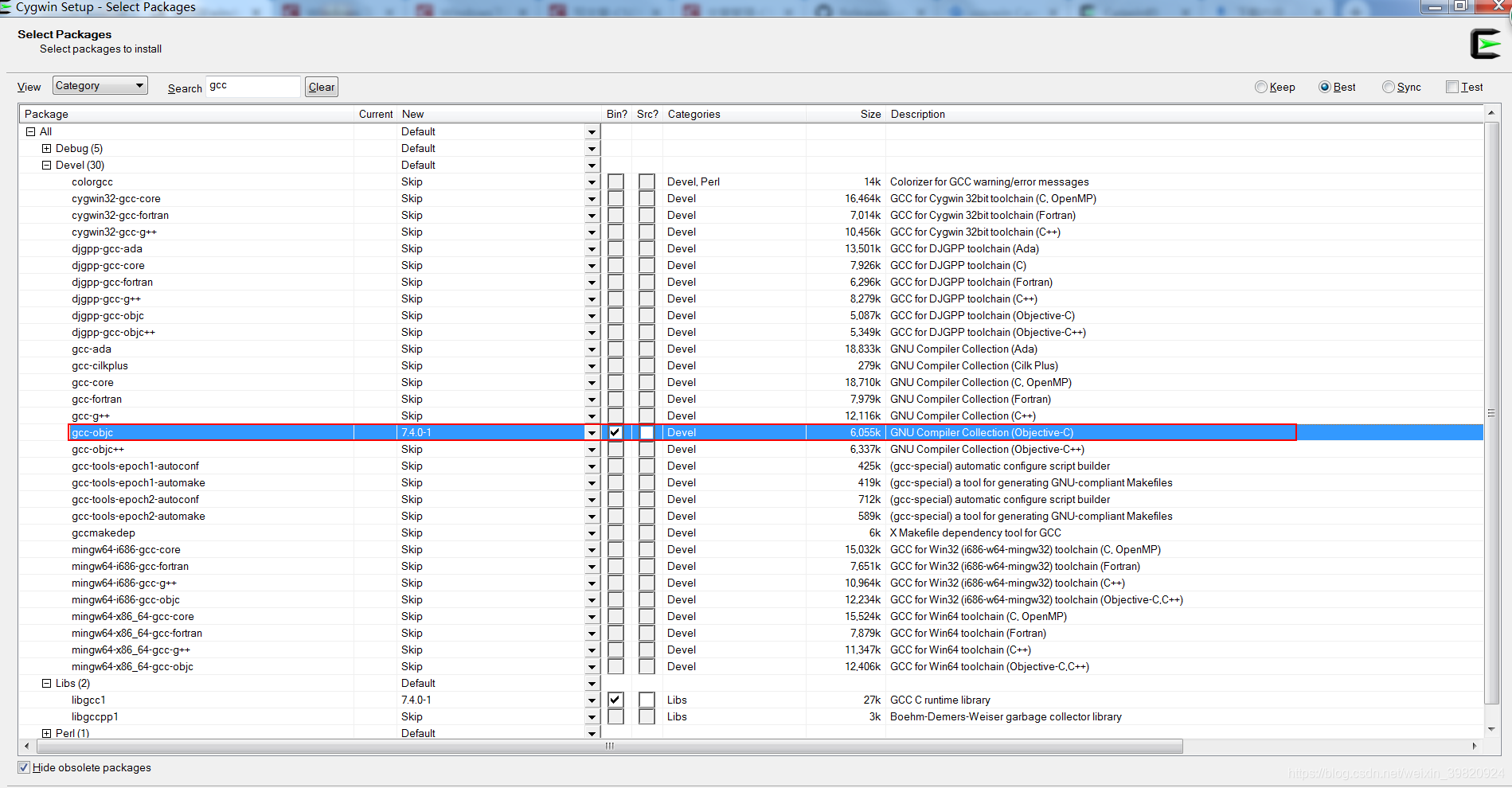
Task: Click the Cygwin title bar icon
Action: click(5, 7)
